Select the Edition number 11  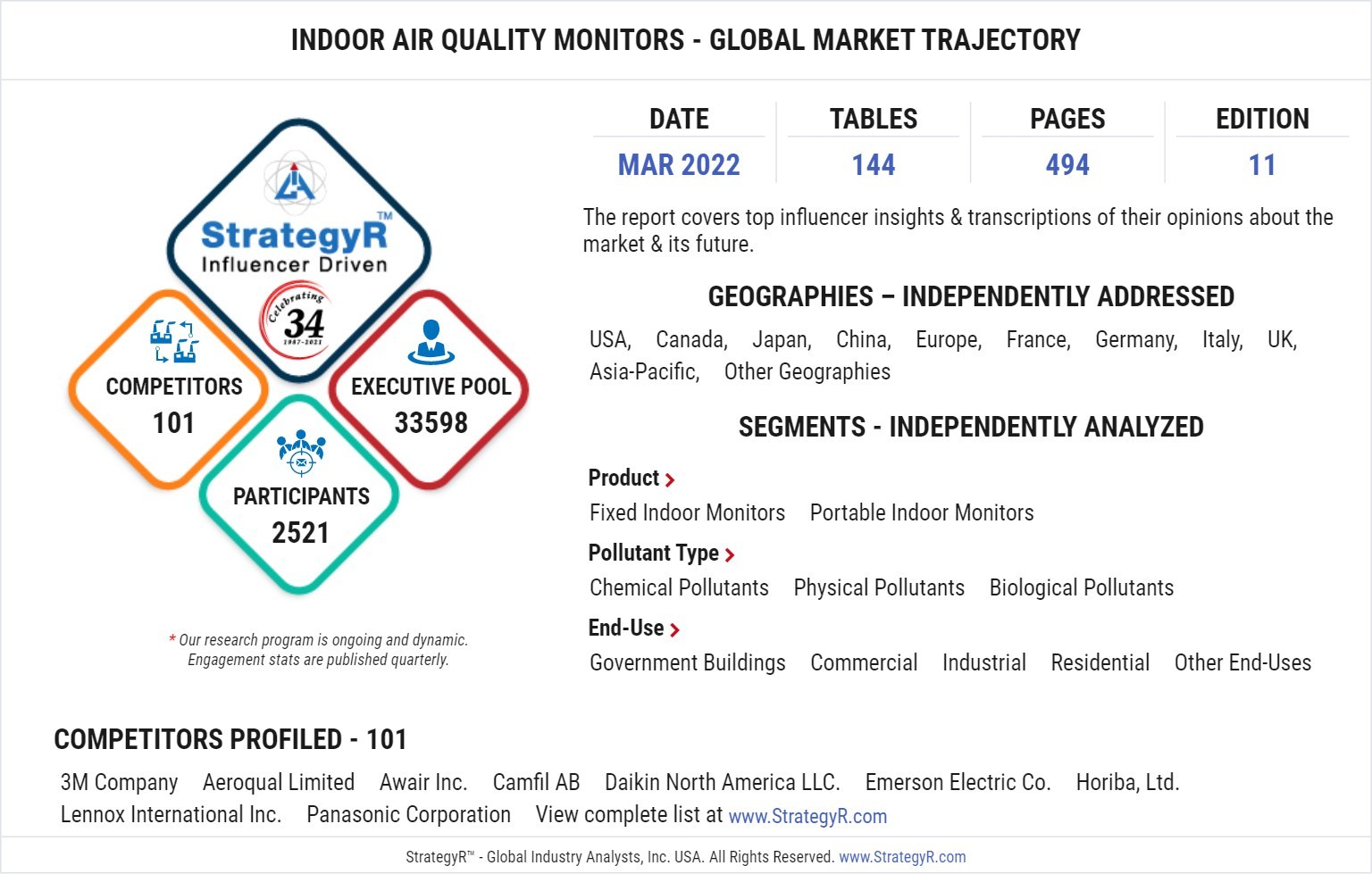pos(1262,165)
